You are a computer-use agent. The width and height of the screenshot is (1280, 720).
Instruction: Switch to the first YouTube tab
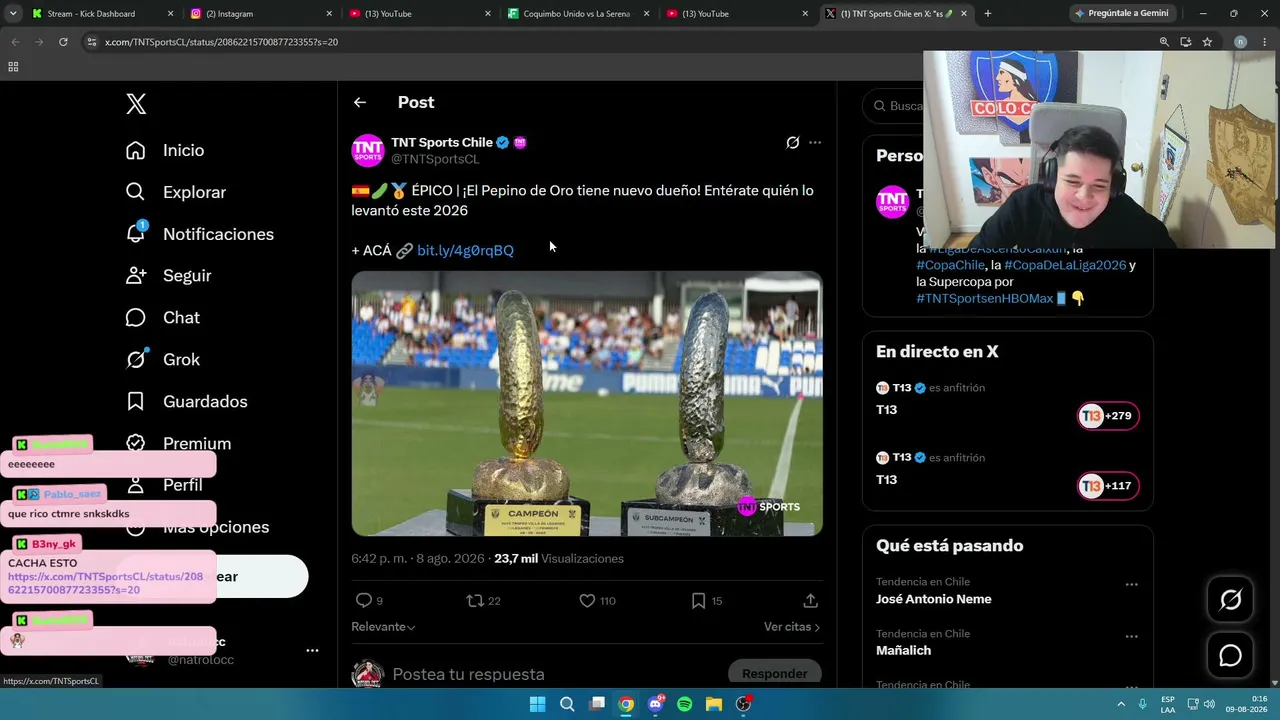(418, 14)
